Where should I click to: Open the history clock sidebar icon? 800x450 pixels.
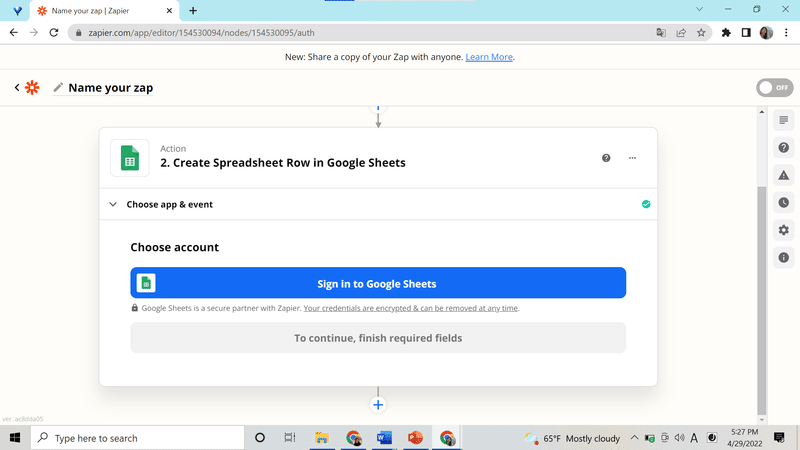(784, 203)
